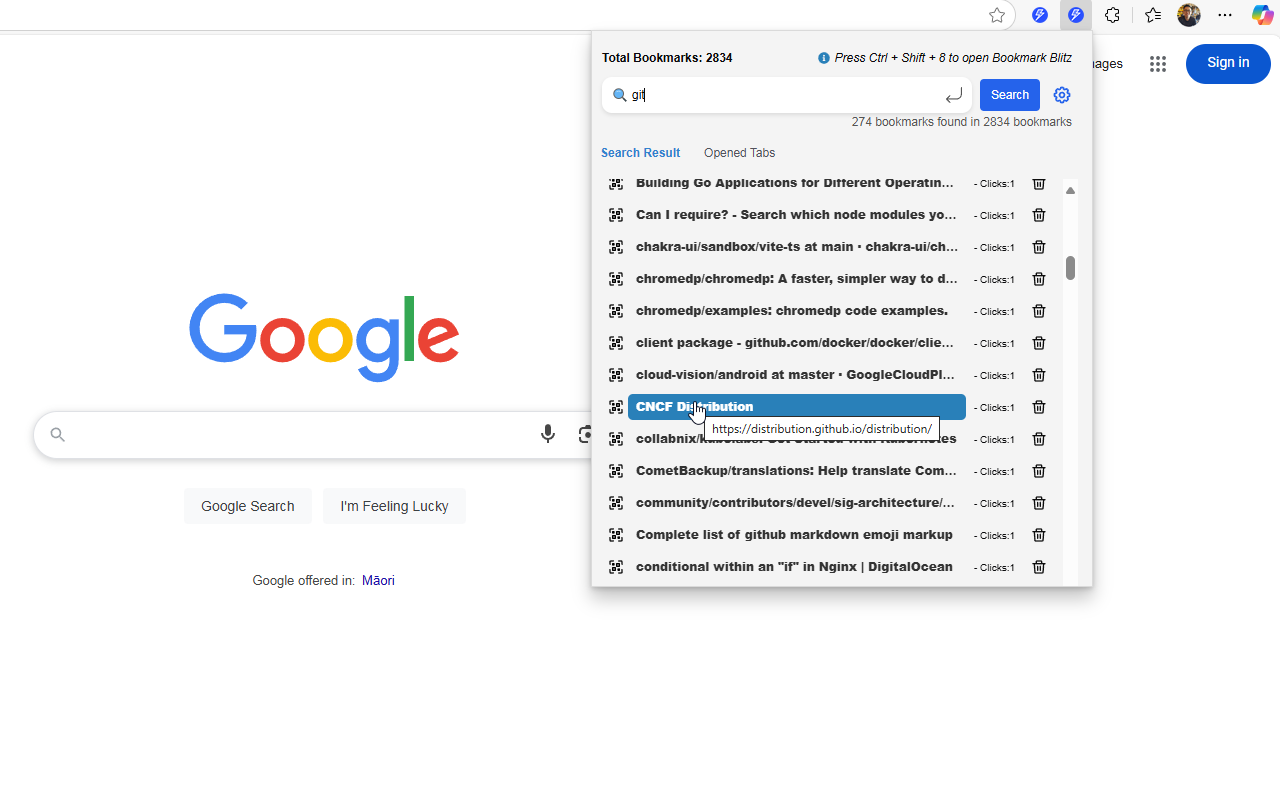Screen dimensions: 1280x800
Task: Delete the client package docker bookmark
Action: coord(1039,343)
